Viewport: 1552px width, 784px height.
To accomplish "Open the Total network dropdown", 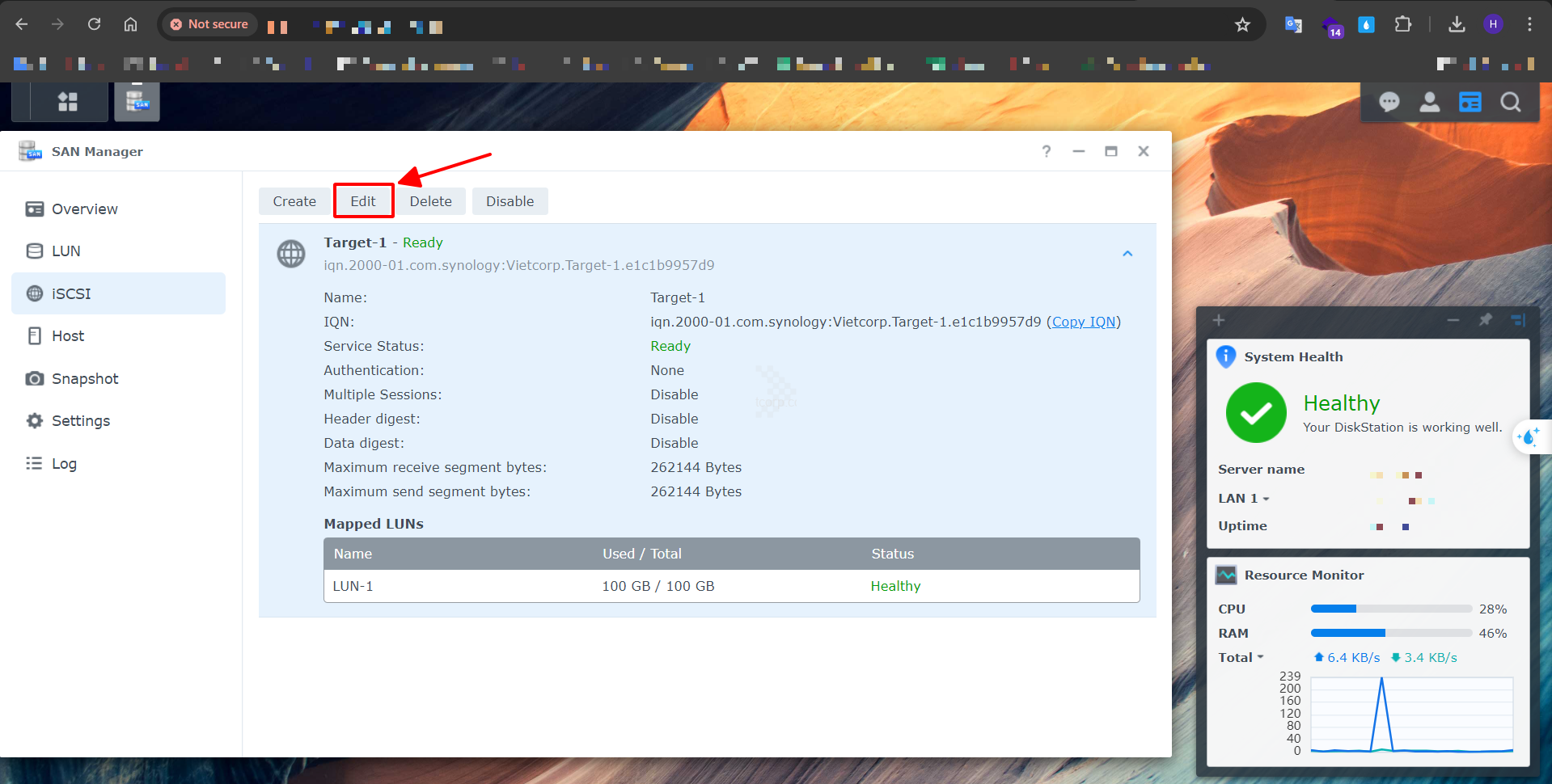I will (1241, 658).
